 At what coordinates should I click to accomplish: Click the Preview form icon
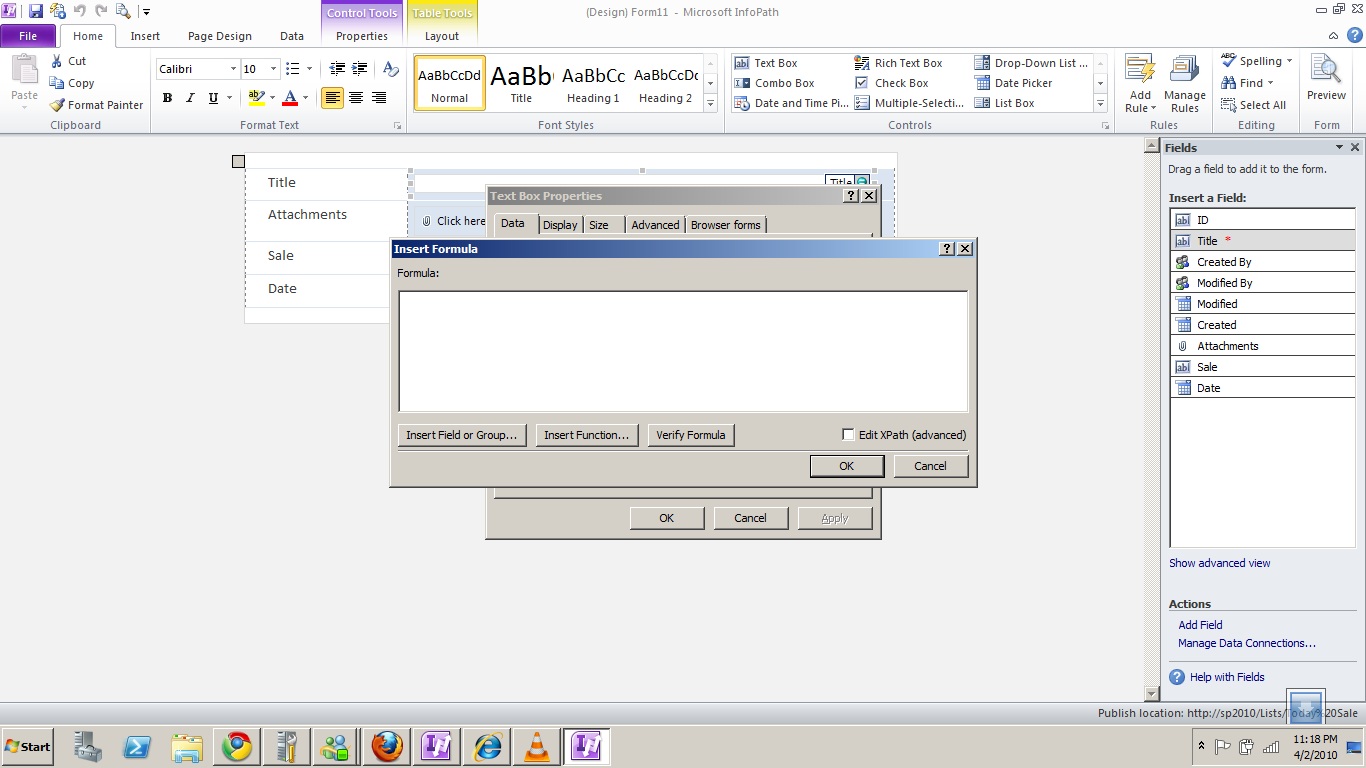point(1326,78)
